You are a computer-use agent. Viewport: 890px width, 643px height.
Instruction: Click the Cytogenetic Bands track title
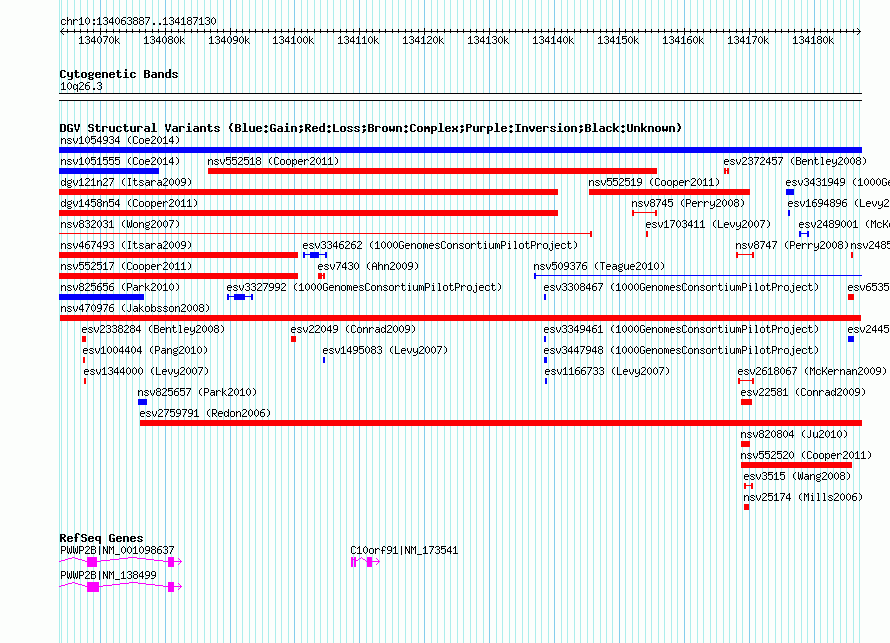[119, 74]
